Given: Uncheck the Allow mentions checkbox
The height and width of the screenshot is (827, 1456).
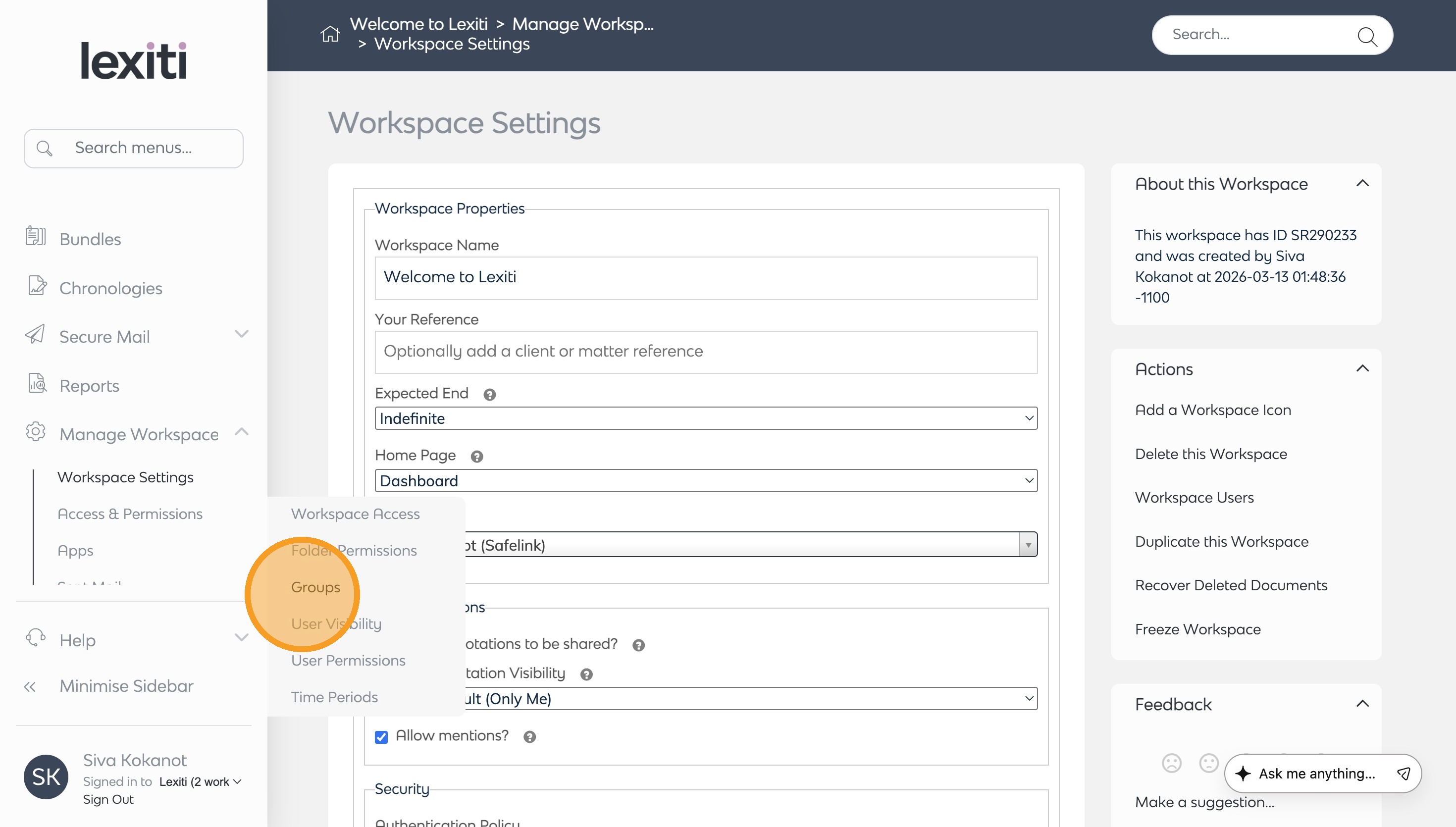Looking at the screenshot, I should click(x=381, y=737).
